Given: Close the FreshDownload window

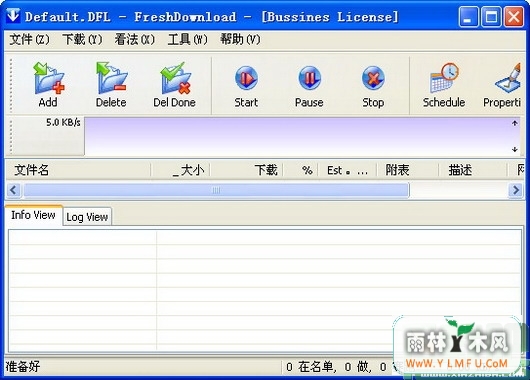Looking at the screenshot, I should (x=514, y=17).
